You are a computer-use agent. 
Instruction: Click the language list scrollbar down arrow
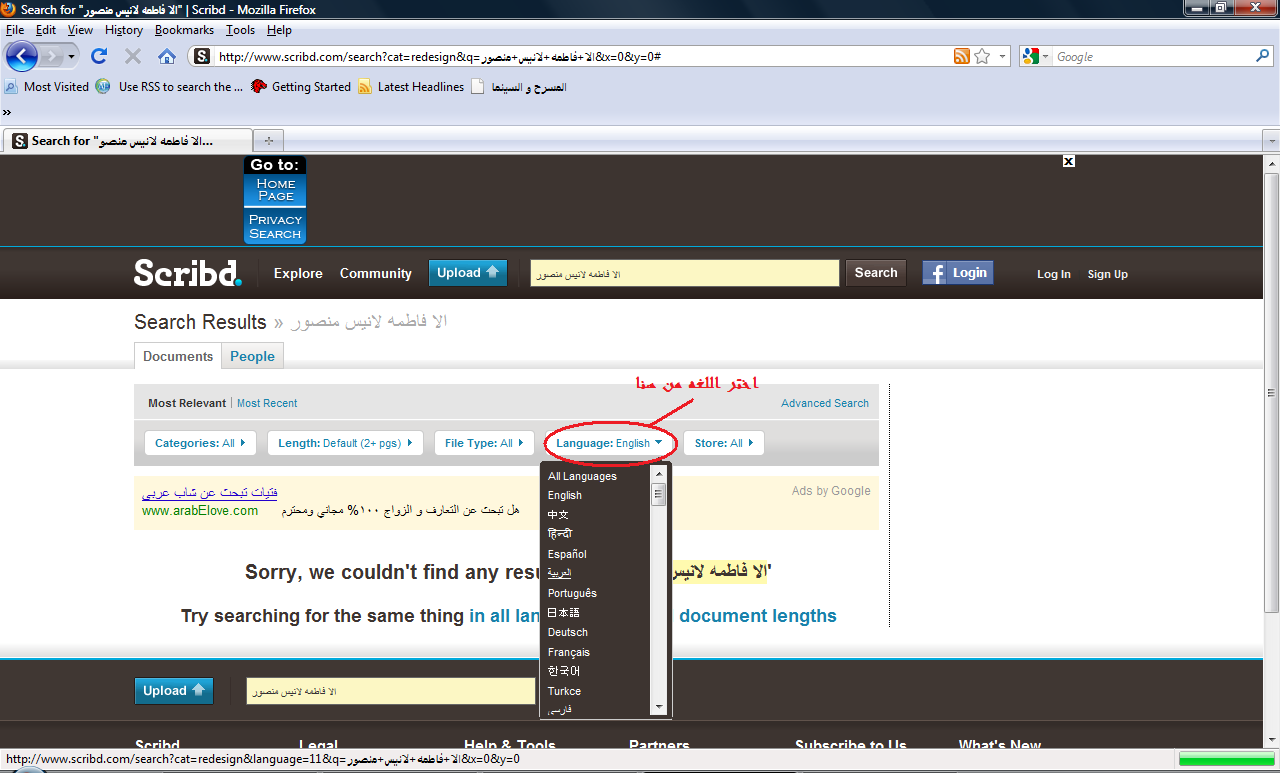(658, 707)
